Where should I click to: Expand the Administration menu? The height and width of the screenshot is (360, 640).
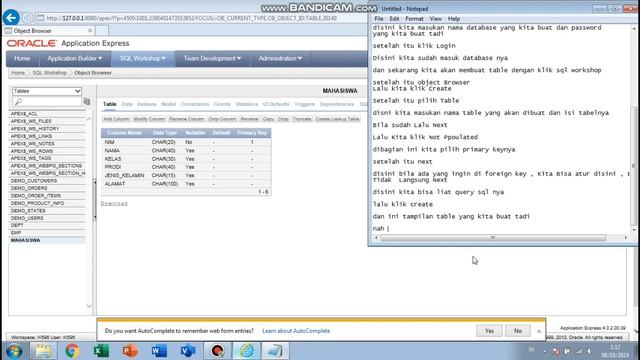click(x=280, y=58)
